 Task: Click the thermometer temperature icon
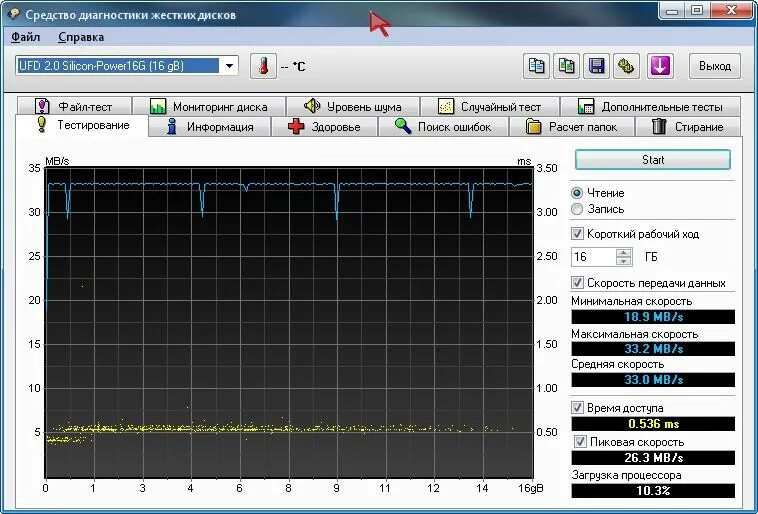point(263,66)
